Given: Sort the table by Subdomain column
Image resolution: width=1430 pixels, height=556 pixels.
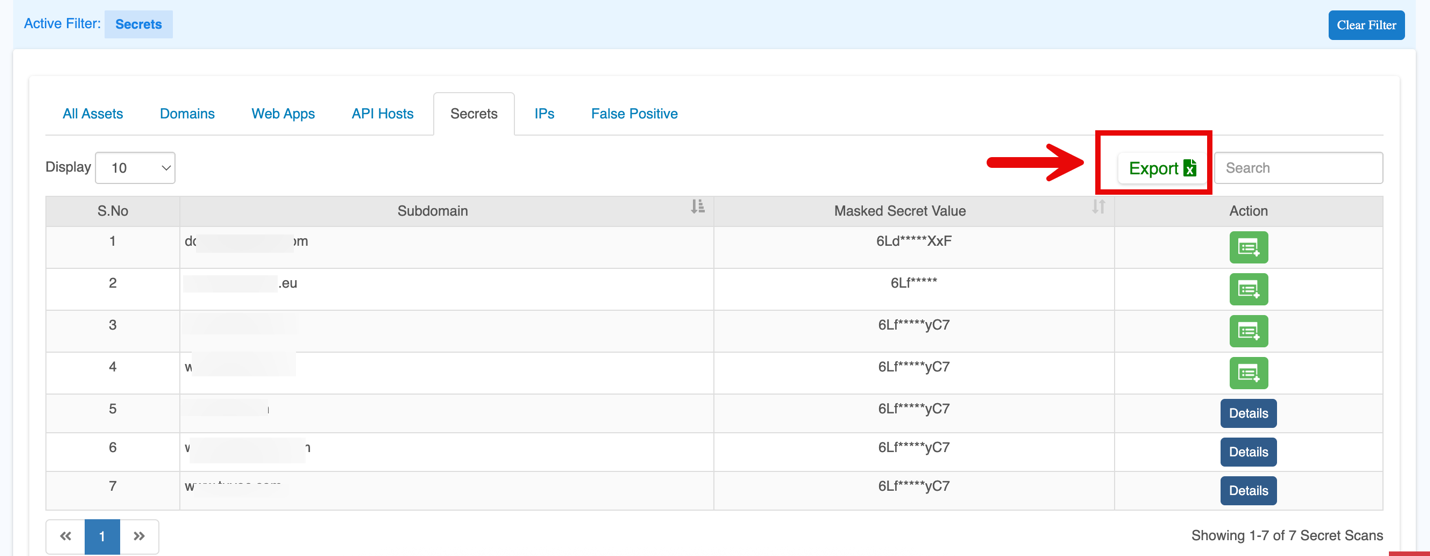Looking at the screenshot, I should point(697,207).
